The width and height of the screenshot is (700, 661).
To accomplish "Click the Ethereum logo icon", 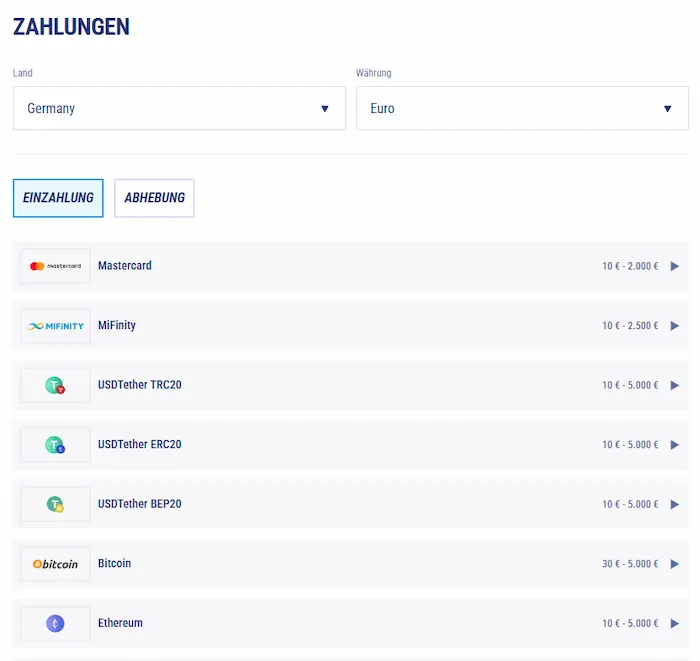I will (55, 623).
